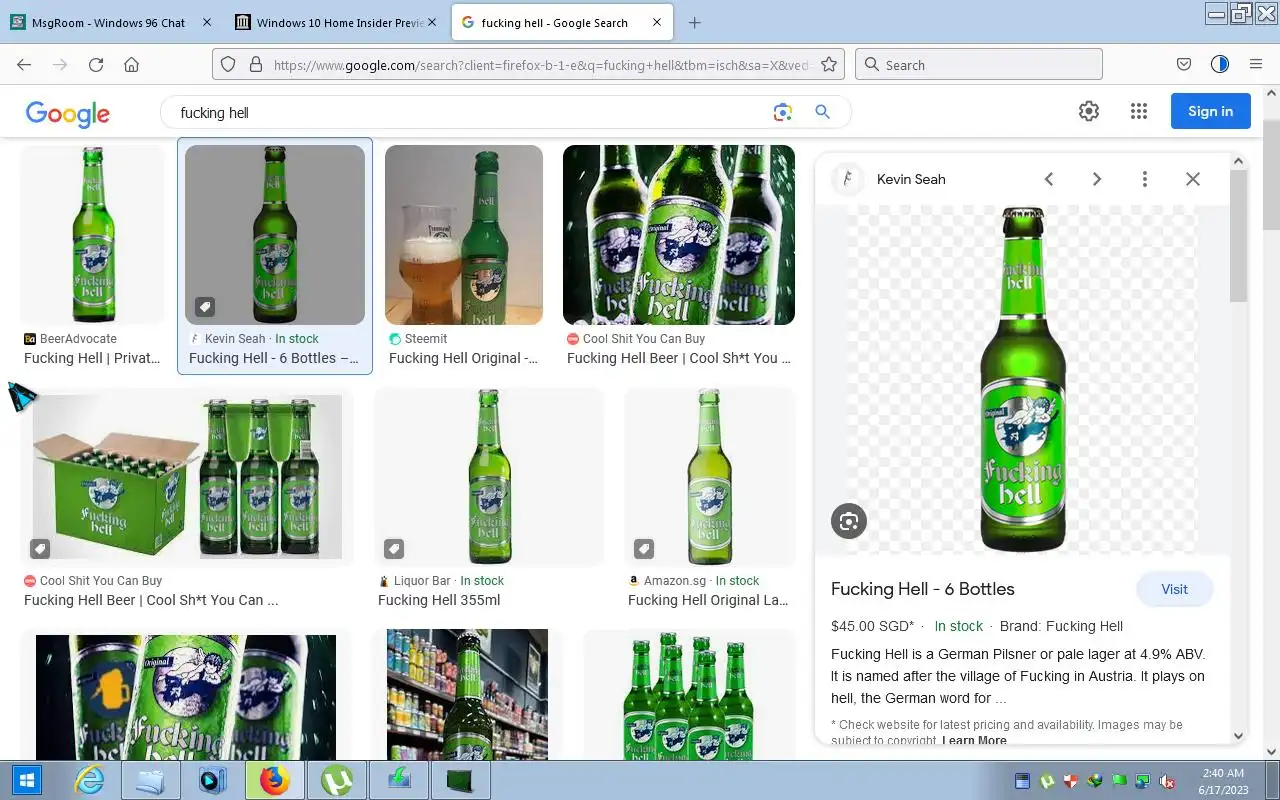This screenshot has height=800, width=1280.
Task: Focus the Firefox URL address bar
Action: click(x=540, y=65)
